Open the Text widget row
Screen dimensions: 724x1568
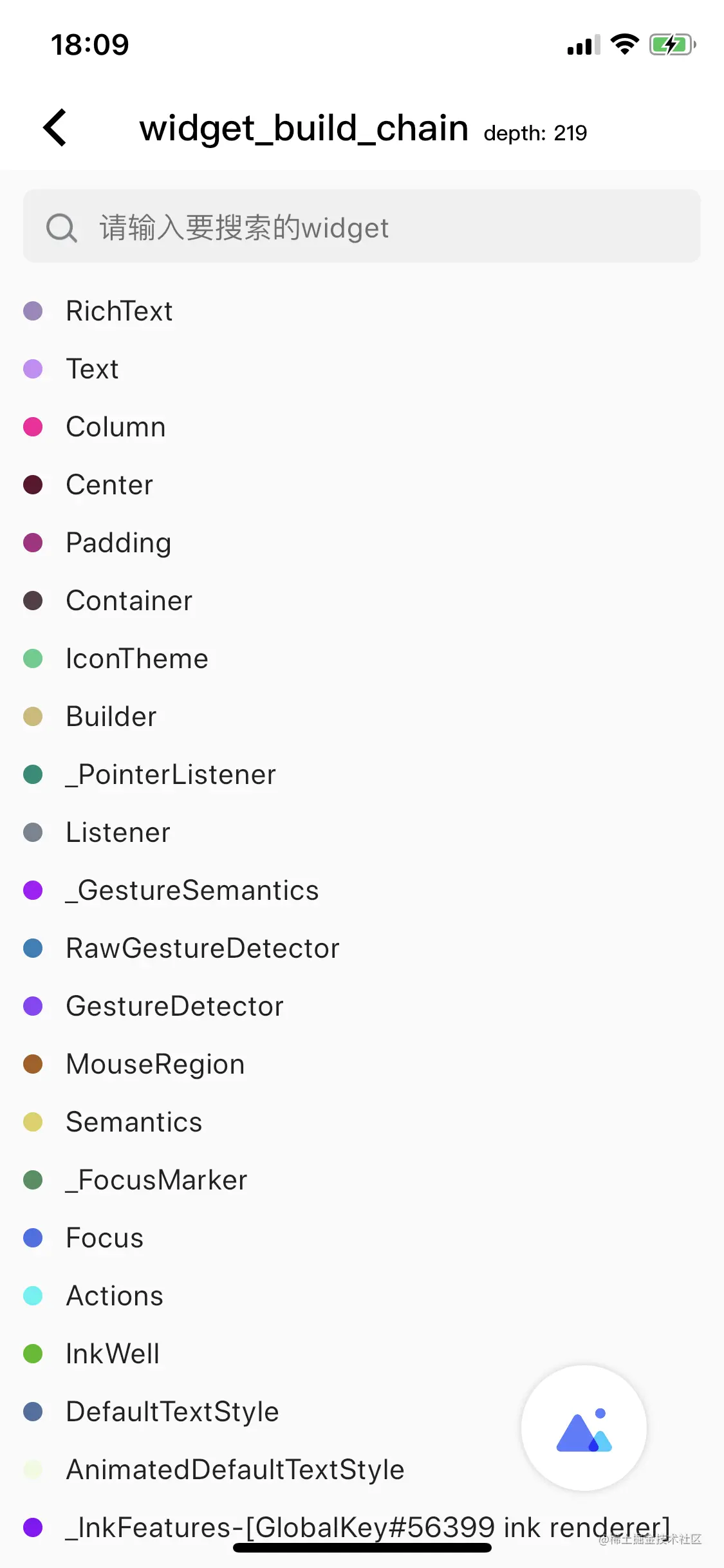pos(93,369)
